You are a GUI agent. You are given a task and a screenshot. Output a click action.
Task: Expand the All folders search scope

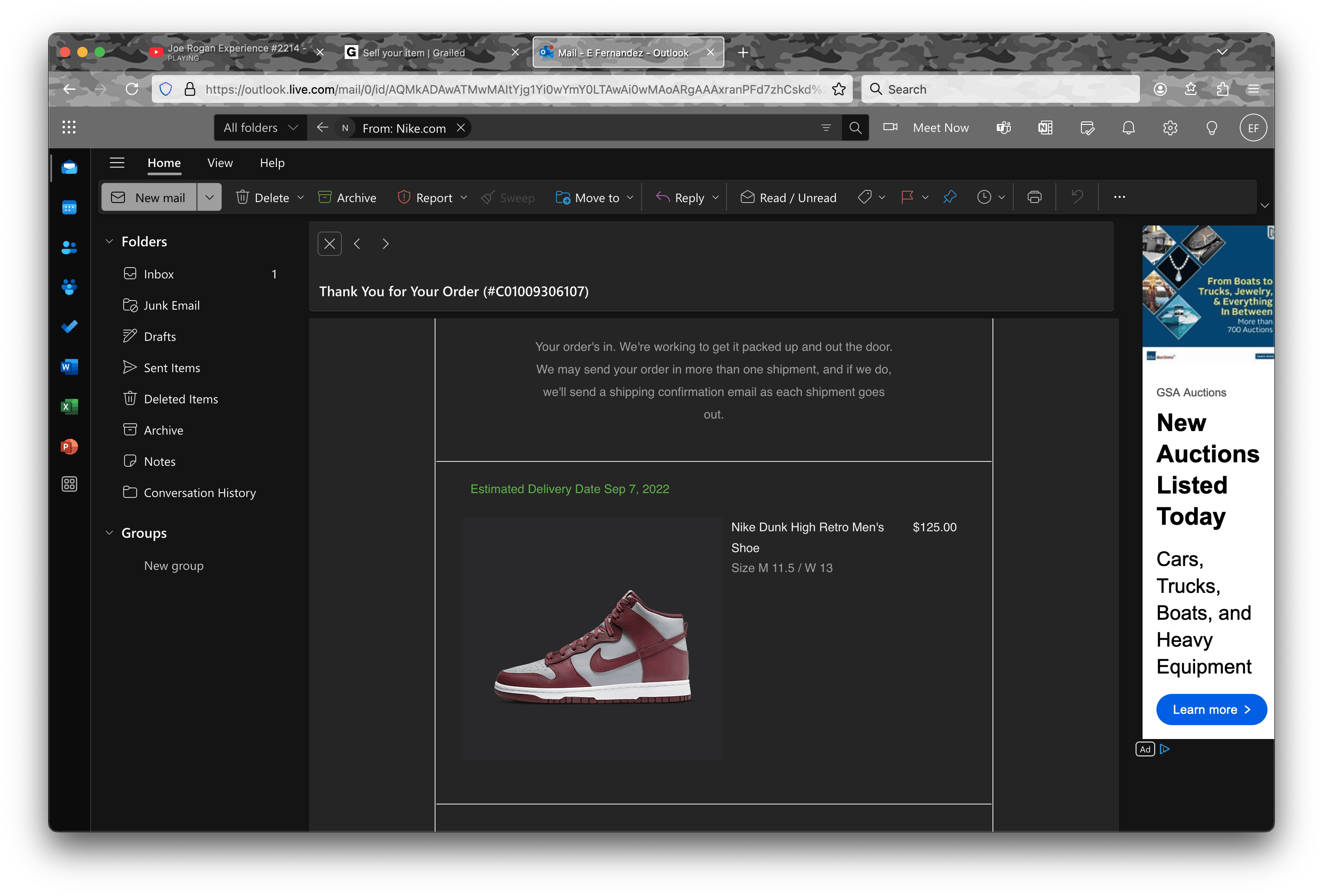261,128
